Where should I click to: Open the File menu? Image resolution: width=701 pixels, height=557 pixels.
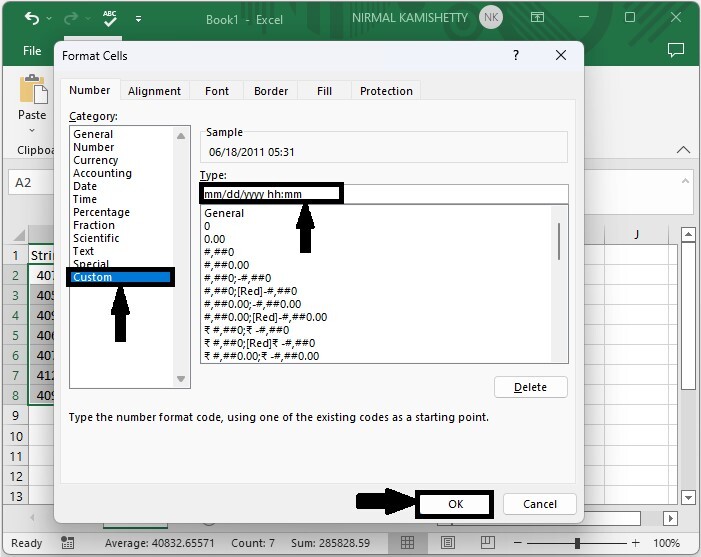(32, 51)
